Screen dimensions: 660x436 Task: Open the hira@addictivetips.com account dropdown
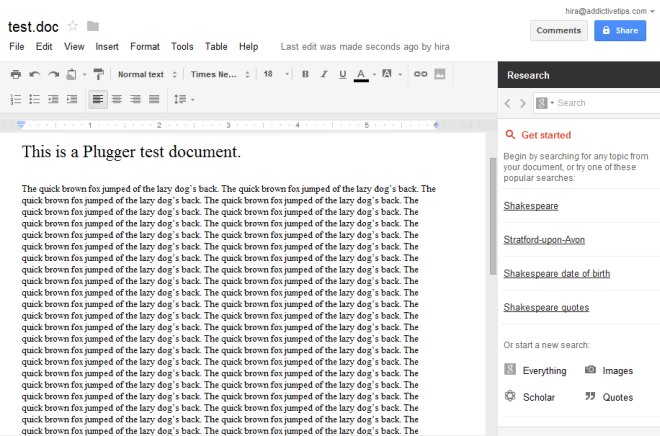point(610,11)
